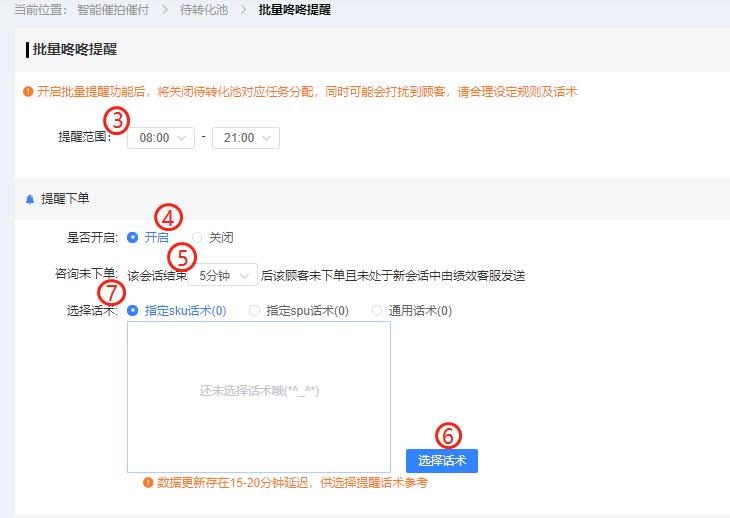Click the 提醒范围 label

pyautogui.click(x=85, y=137)
